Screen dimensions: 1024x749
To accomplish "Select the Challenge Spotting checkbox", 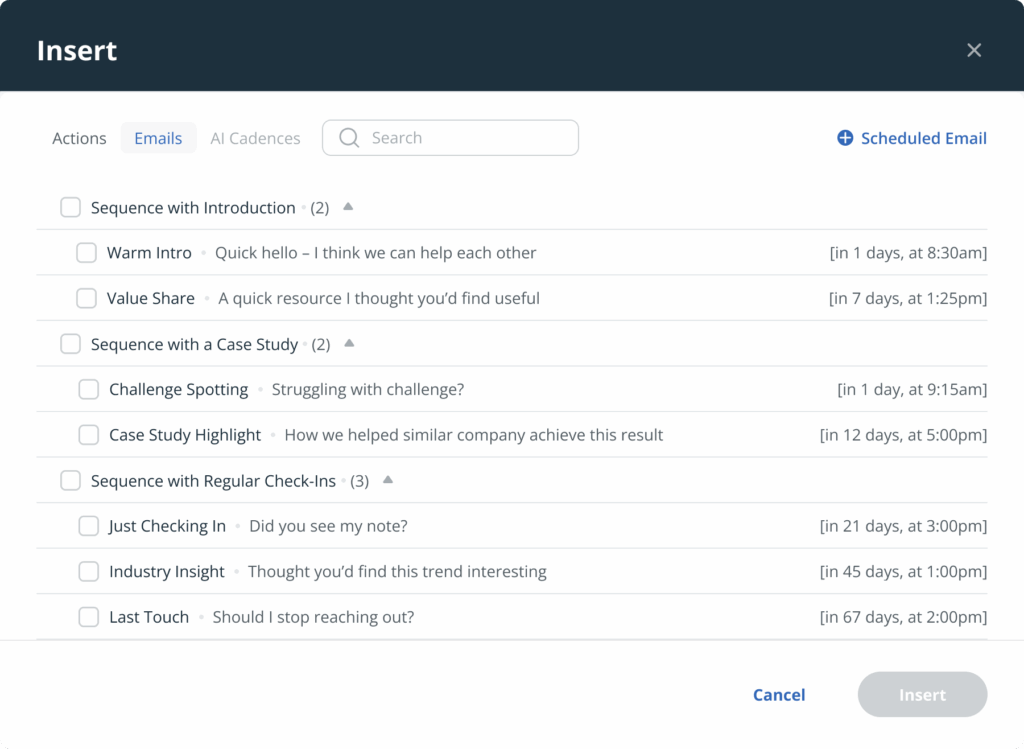I will [88, 389].
